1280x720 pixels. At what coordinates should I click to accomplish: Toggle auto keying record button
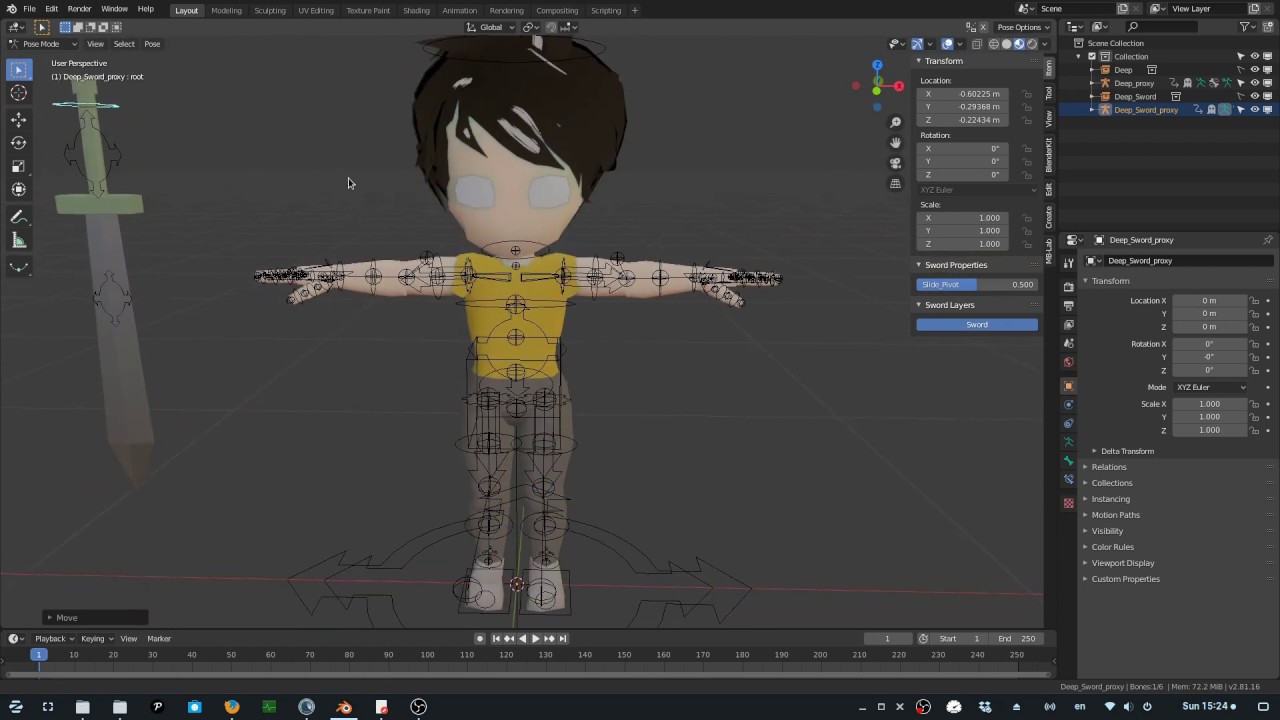click(480, 638)
